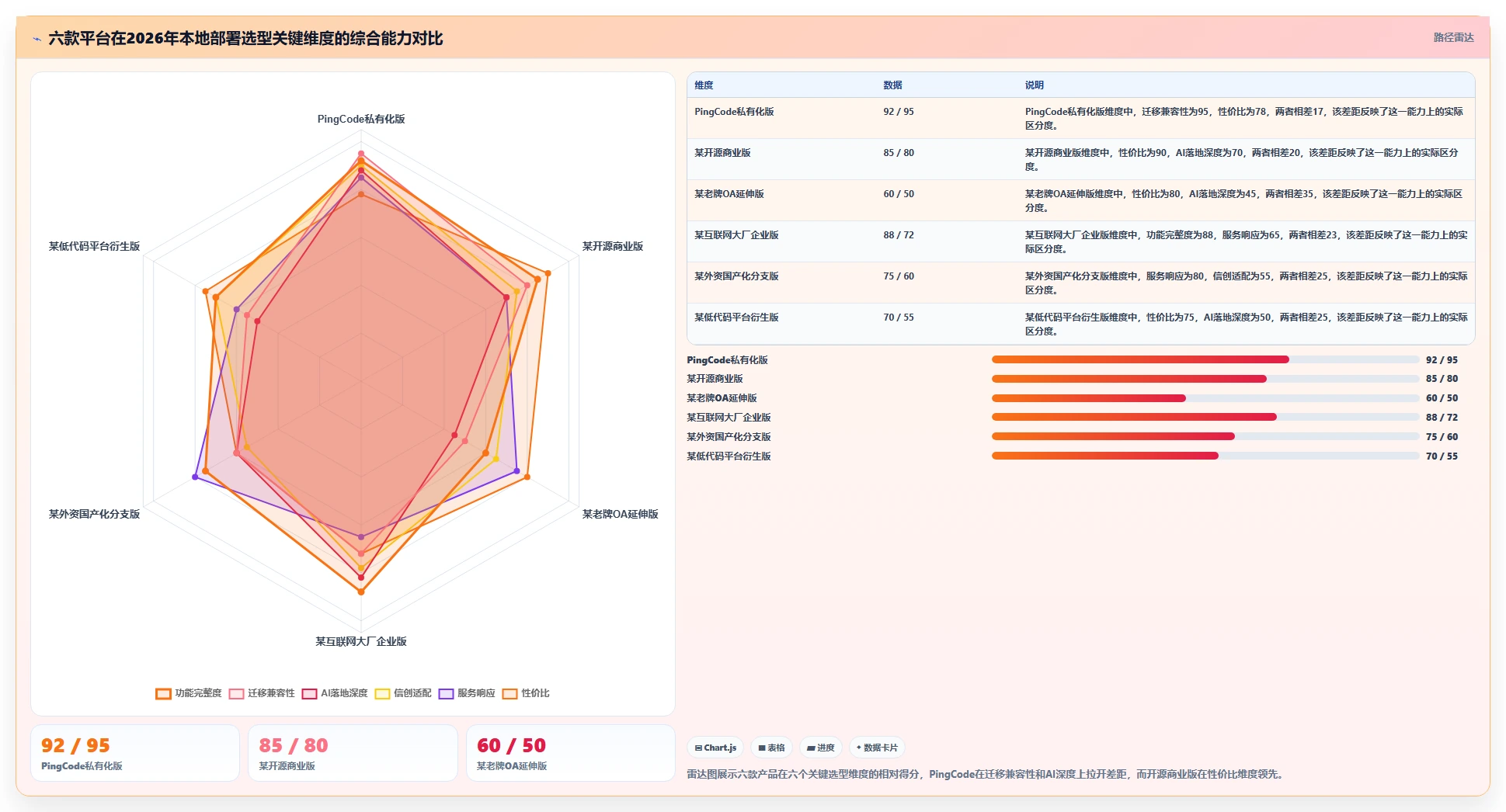Click the 路径雷达 tag in the header
Image resolution: width=1506 pixels, height=812 pixels.
(1453, 37)
